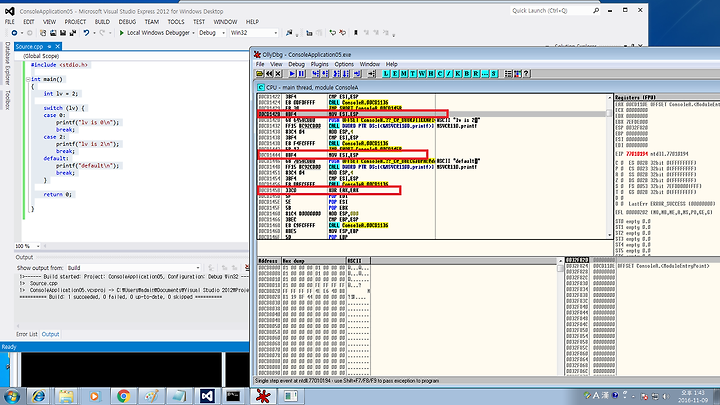The image size is (720, 405).
Task: Open the OllyDbg Window menu
Action: coord(370,64)
